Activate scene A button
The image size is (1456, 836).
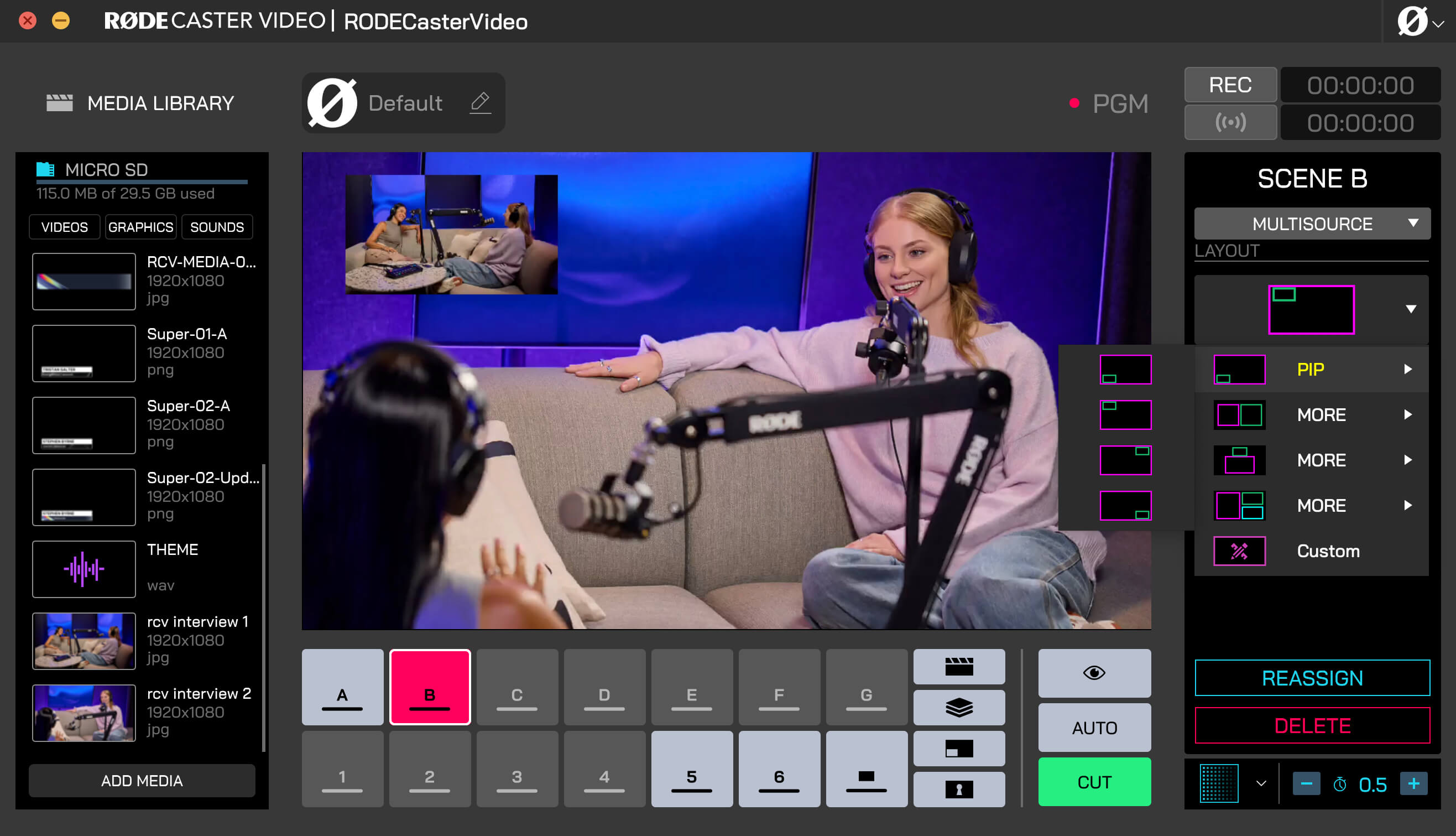pos(342,687)
